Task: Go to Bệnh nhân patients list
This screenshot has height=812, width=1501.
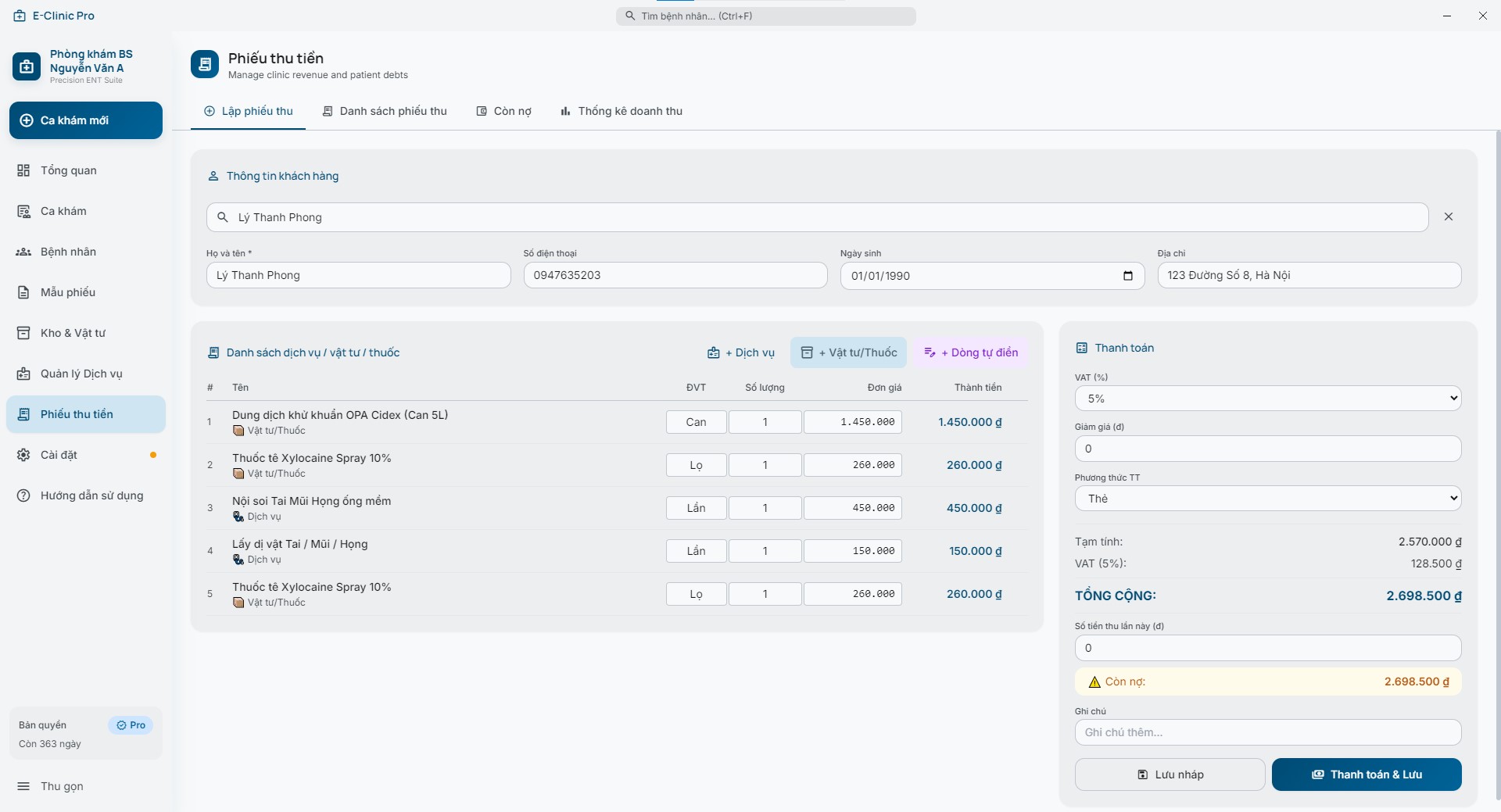Action: [86, 252]
